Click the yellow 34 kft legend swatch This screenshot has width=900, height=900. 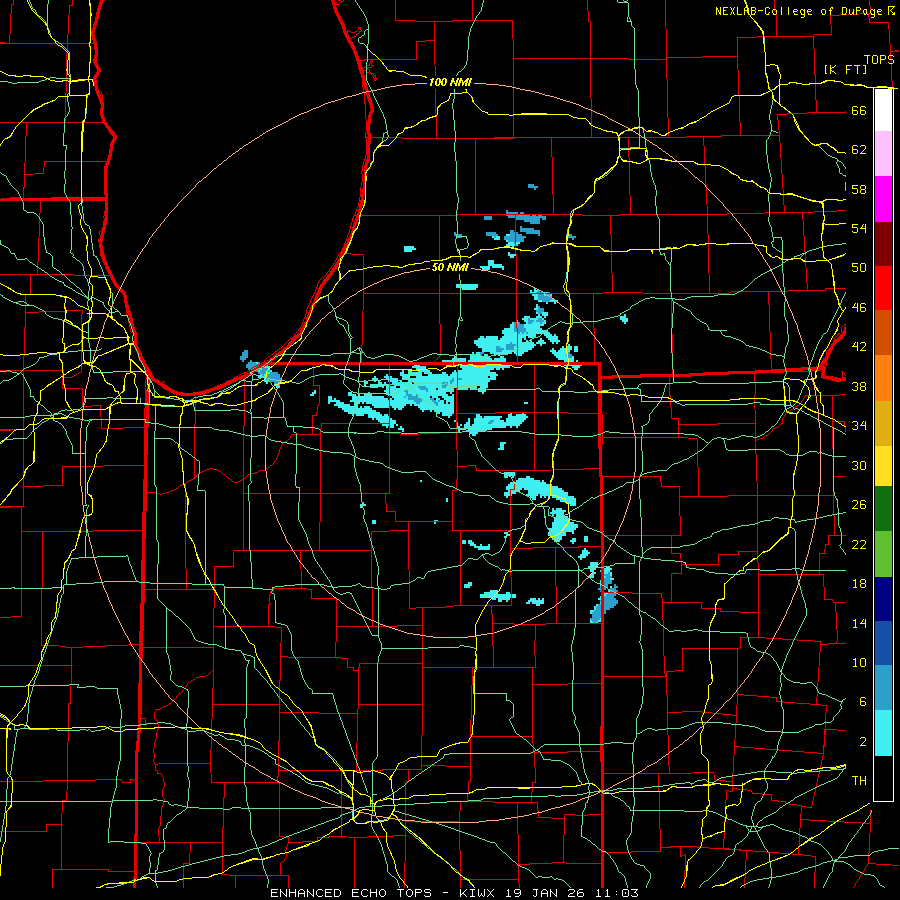(883, 465)
